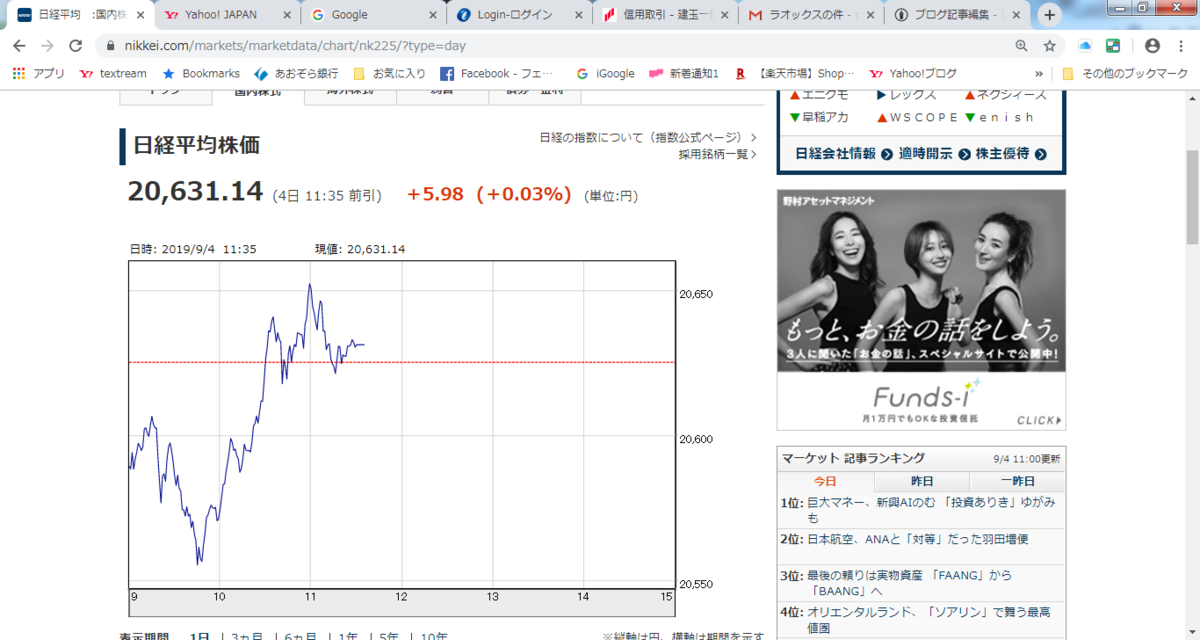The height and width of the screenshot is (640, 1200).
Task: Open the エニグモ stock link
Action: (x=819, y=95)
